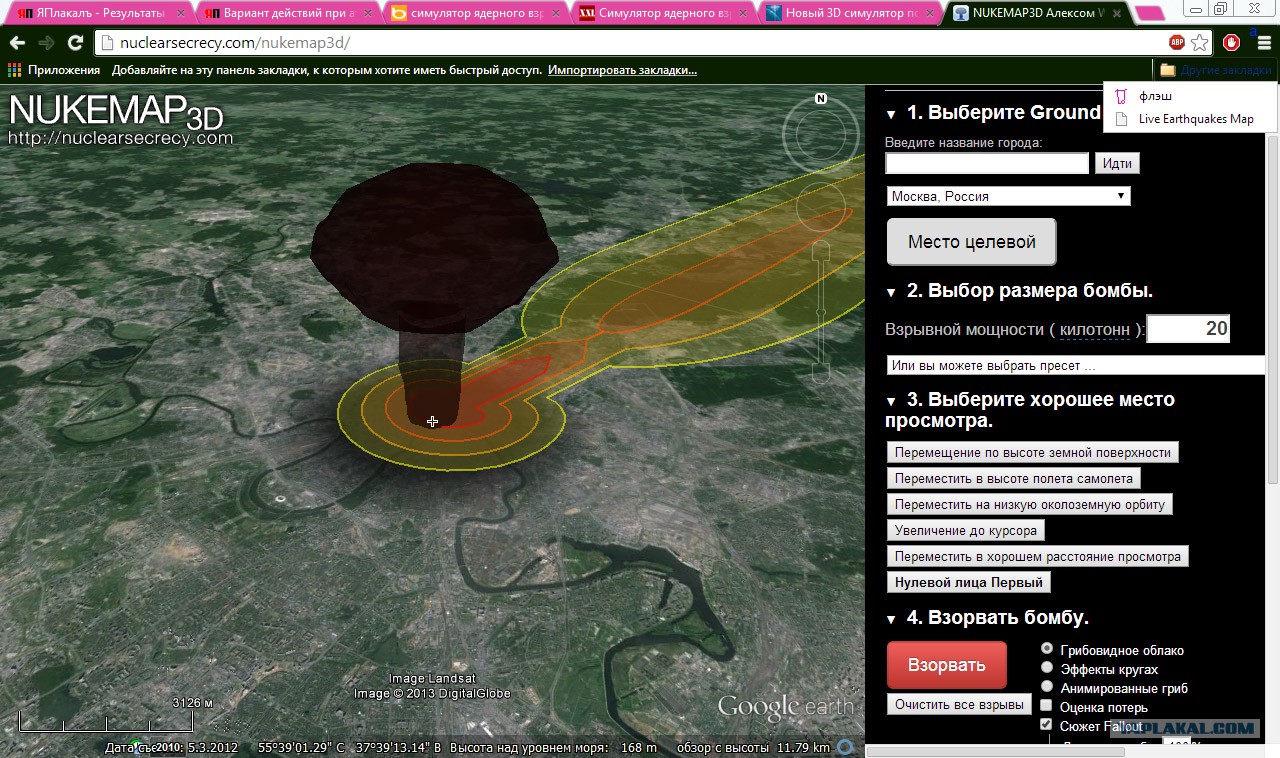
Task: Click the page icon in address bar
Action: (107, 43)
